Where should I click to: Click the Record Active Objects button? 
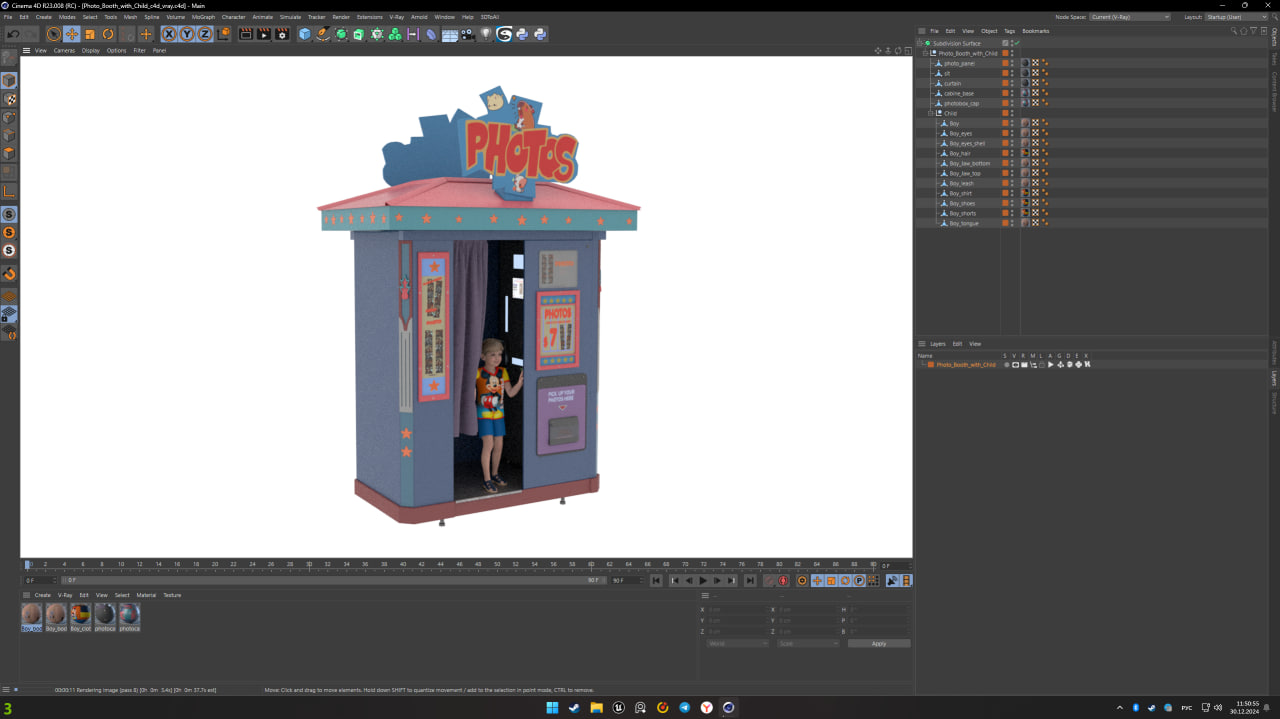pos(769,581)
